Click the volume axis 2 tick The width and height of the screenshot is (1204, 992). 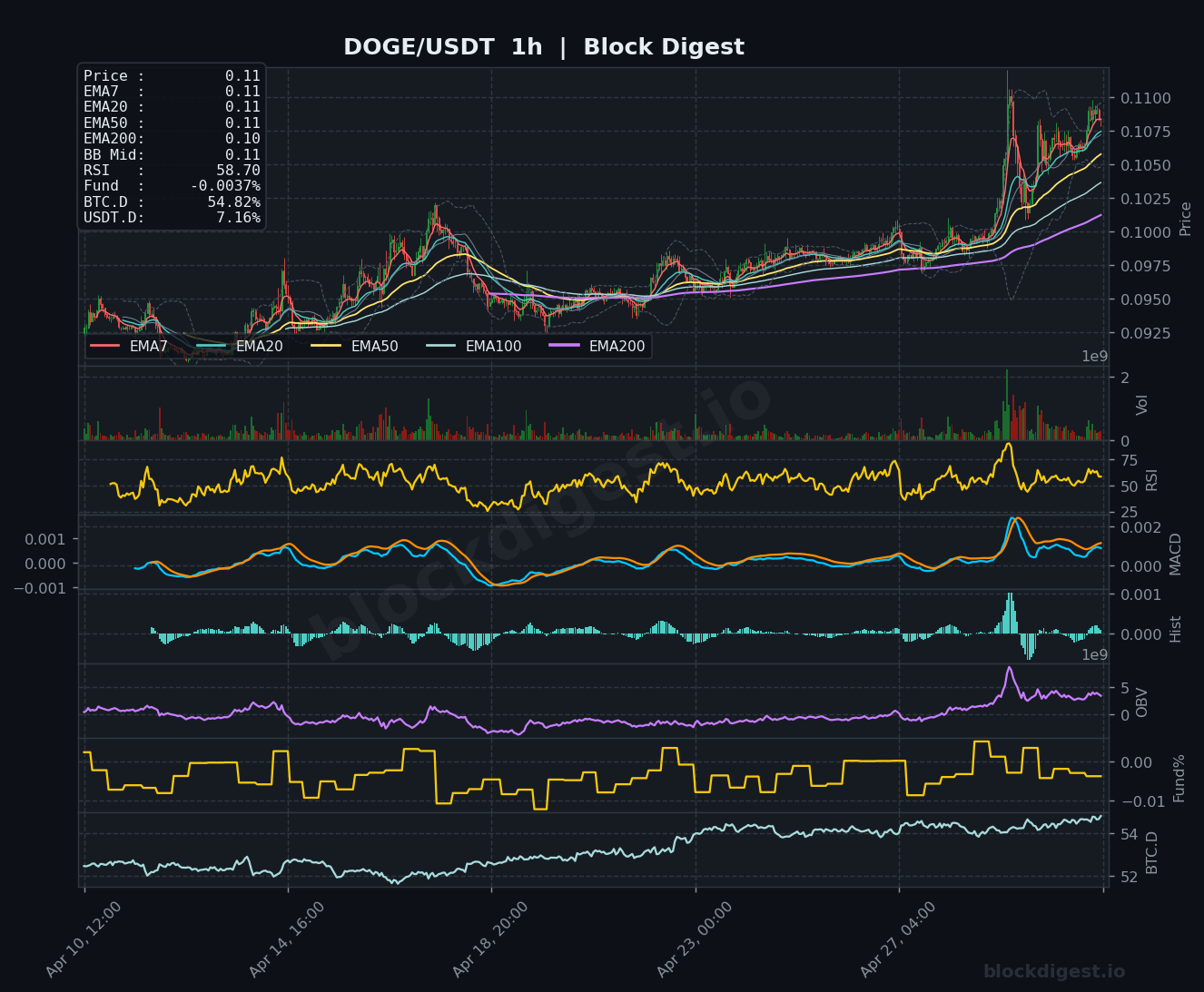[1125, 378]
